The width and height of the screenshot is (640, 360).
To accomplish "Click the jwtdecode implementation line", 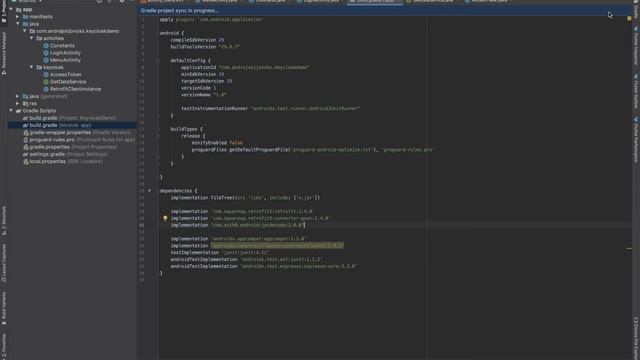I will pos(238,225).
